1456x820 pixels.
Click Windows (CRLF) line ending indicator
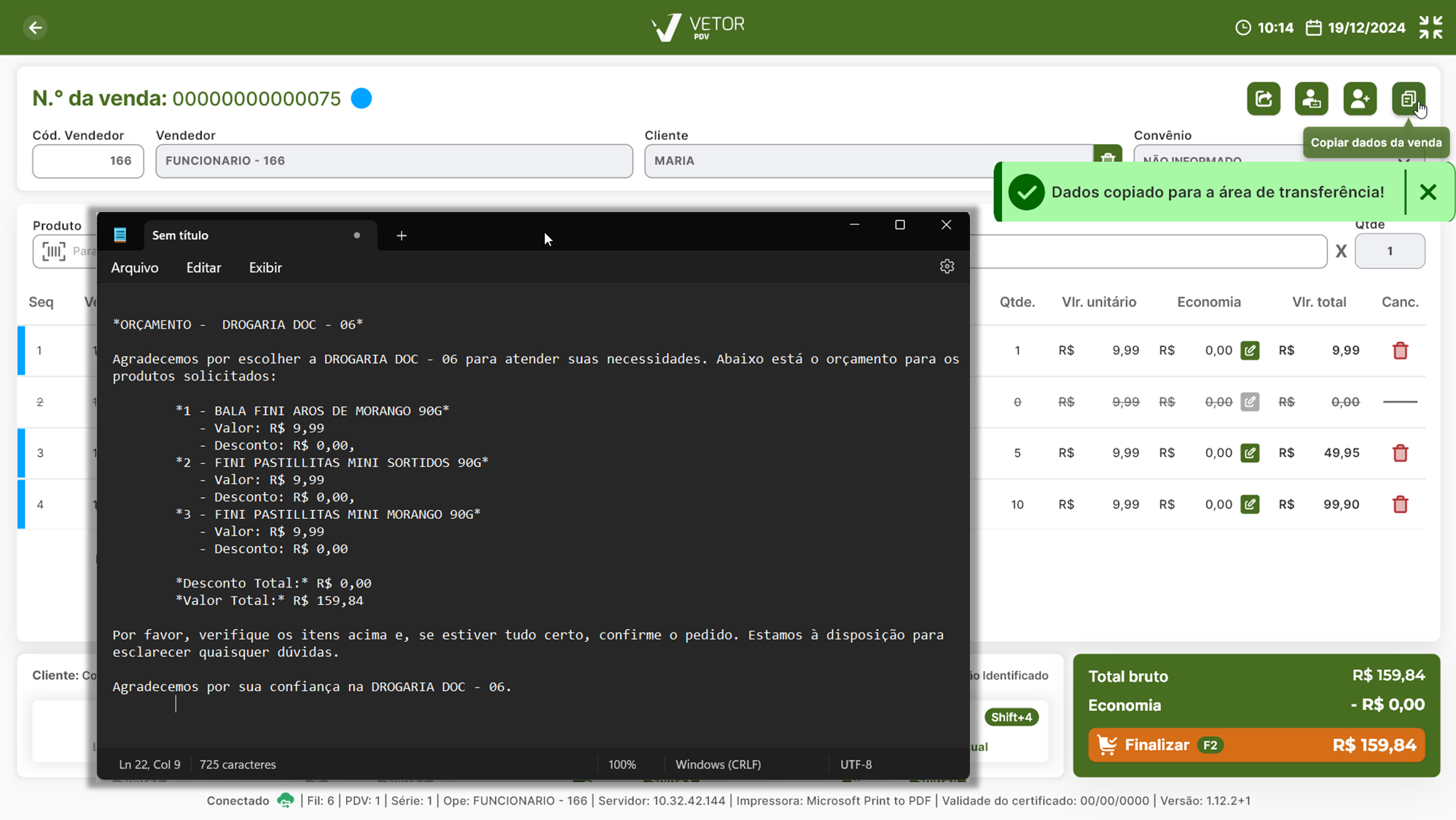[x=718, y=765]
